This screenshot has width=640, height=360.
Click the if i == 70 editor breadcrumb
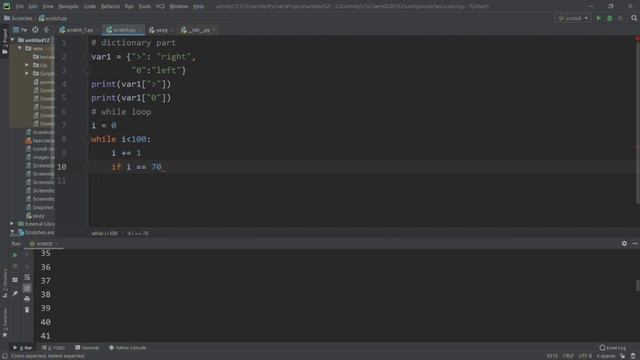(x=138, y=233)
